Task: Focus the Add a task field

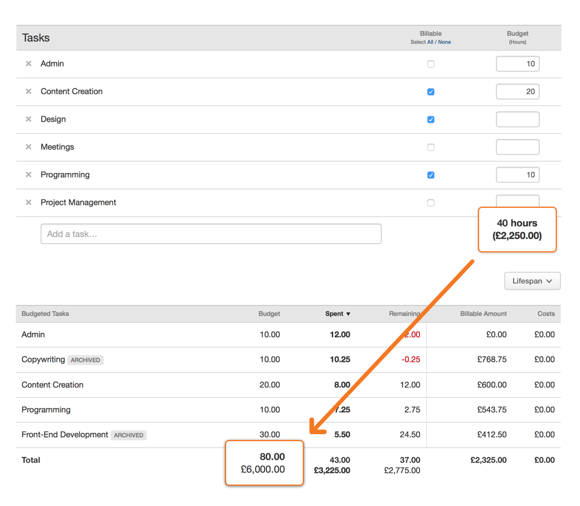Action: [x=211, y=234]
